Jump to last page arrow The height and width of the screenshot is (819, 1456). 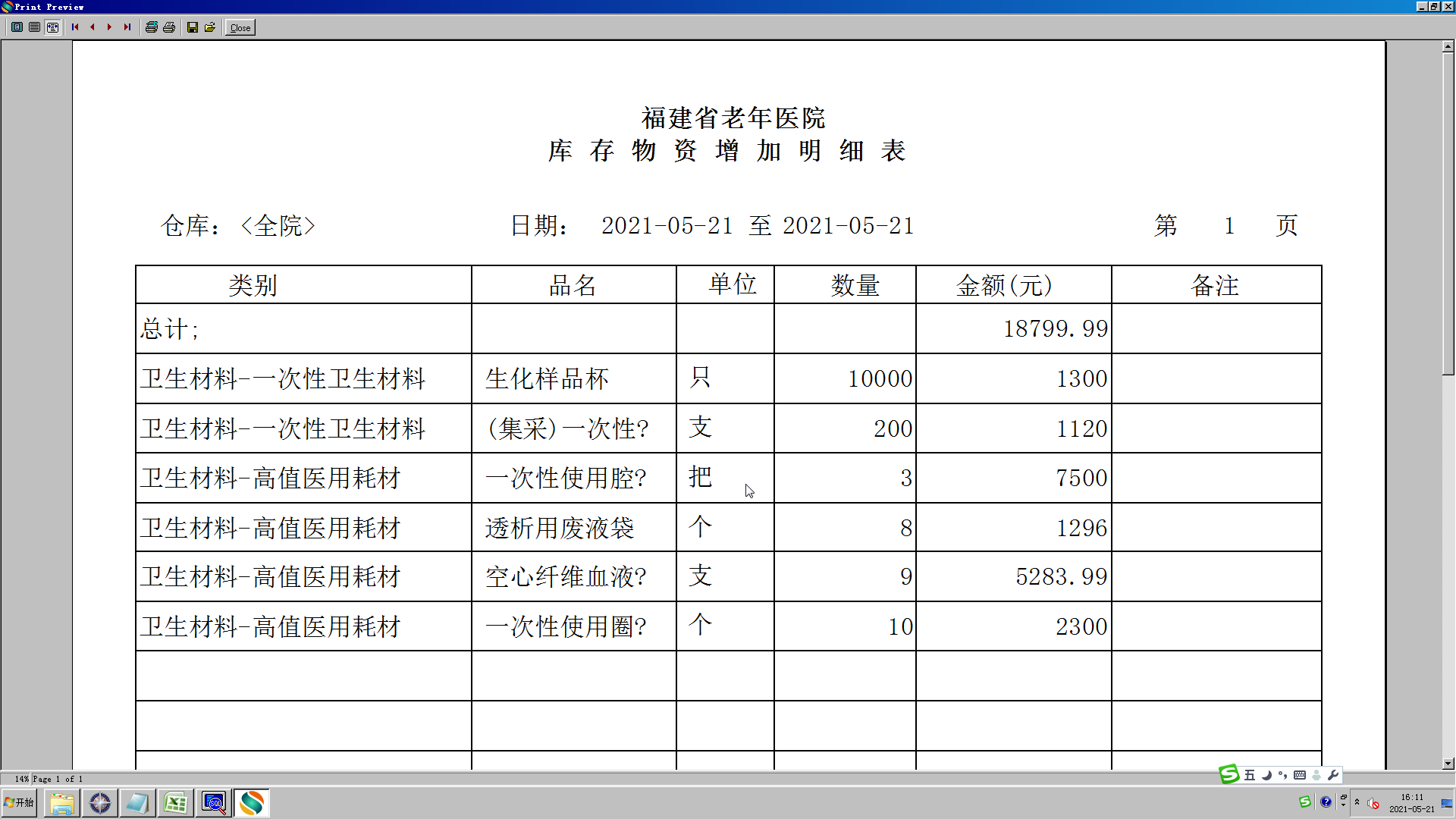pos(127,27)
